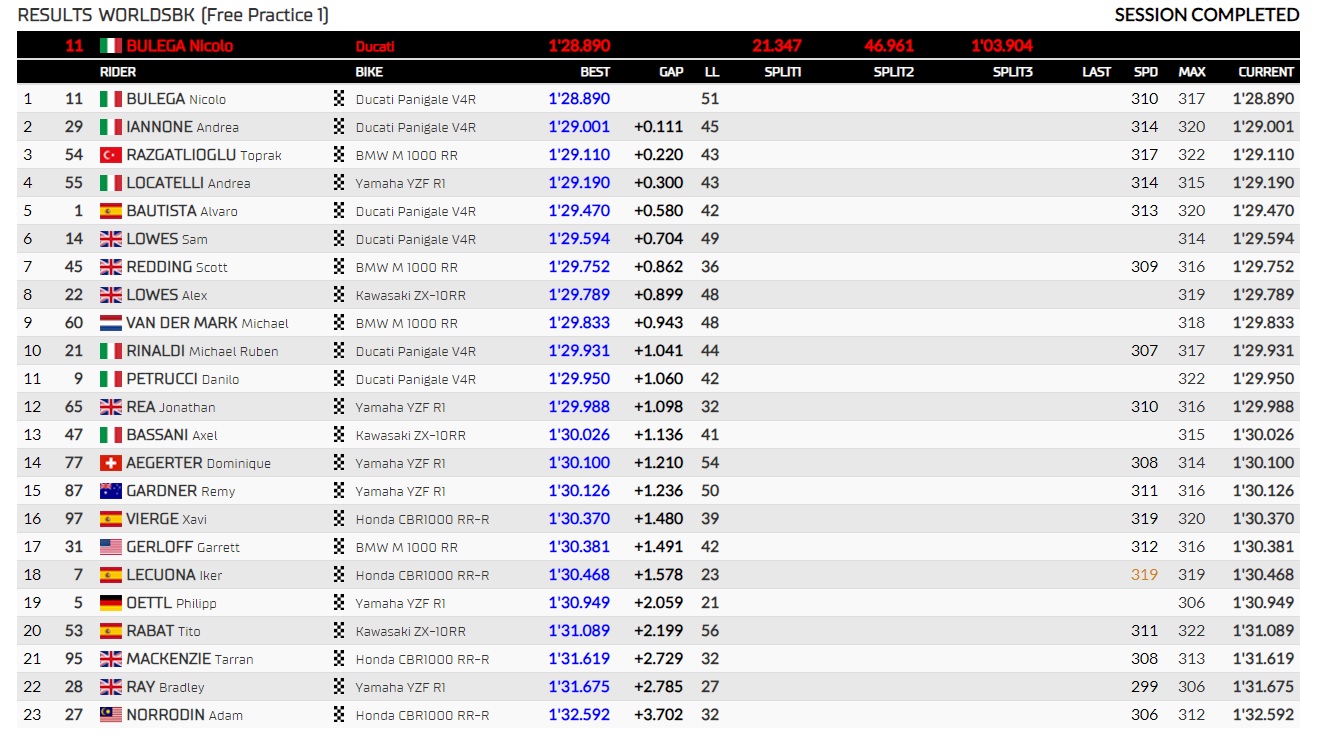Screen dimensions: 1325x737
Task: Click the SPD column header
Action: 1146,72
